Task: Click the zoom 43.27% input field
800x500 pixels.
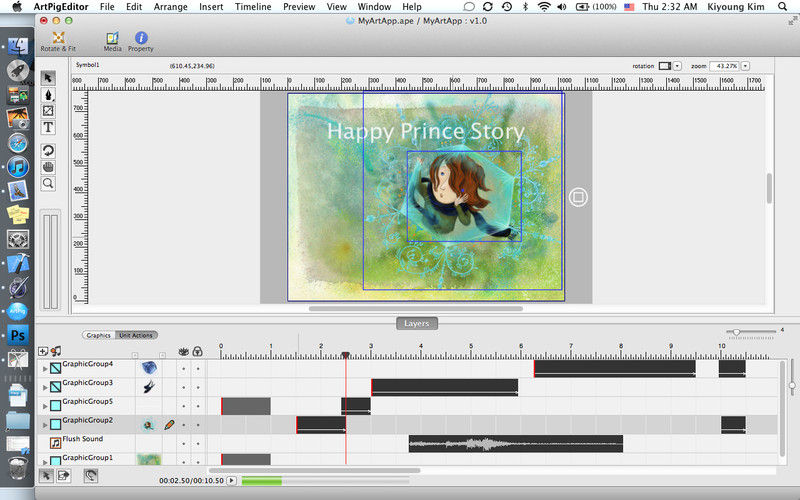Action: (724, 66)
